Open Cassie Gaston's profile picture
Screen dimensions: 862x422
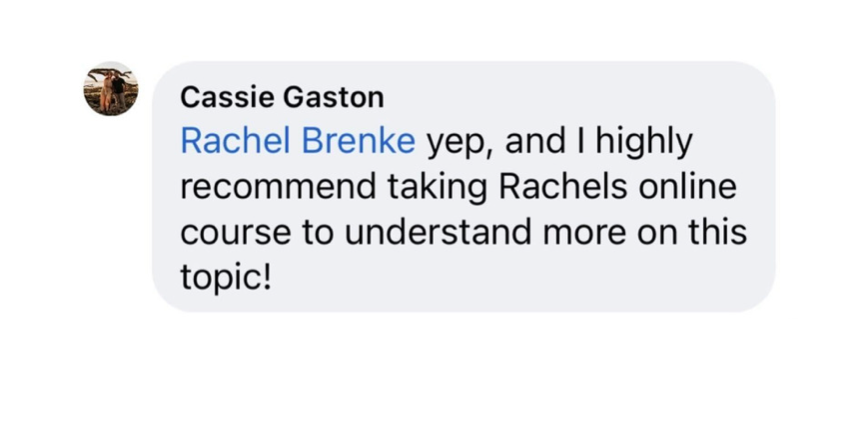tap(110, 89)
